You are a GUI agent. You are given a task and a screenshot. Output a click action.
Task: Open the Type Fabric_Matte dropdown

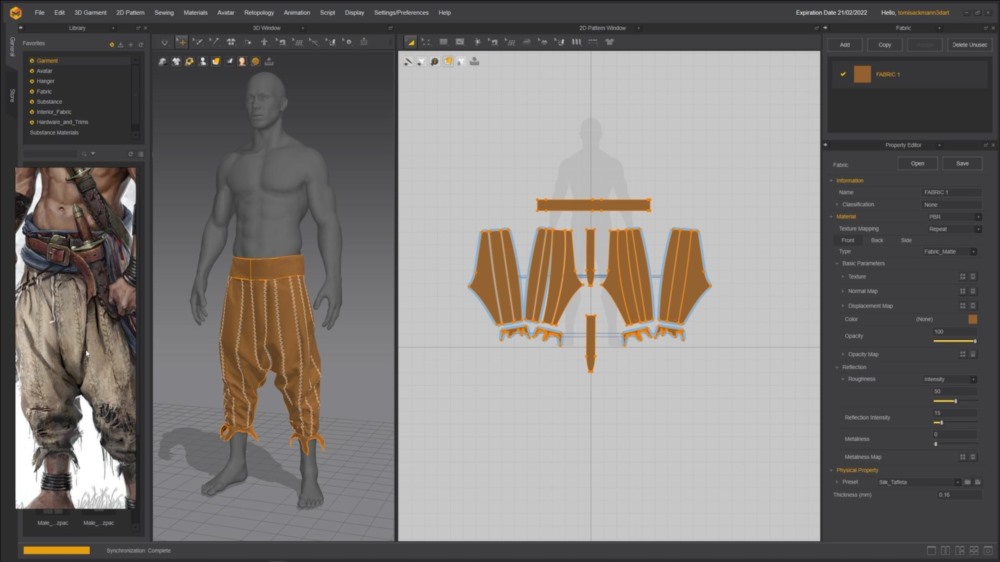950,252
